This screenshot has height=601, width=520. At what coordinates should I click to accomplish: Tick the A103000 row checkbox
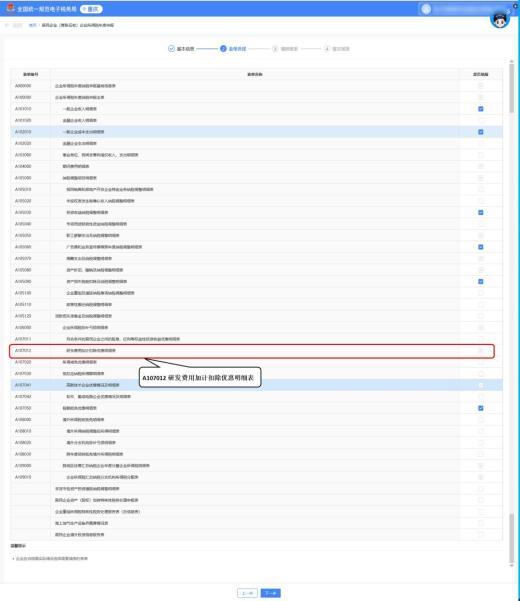pyautogui.click(x=481, y=155)
